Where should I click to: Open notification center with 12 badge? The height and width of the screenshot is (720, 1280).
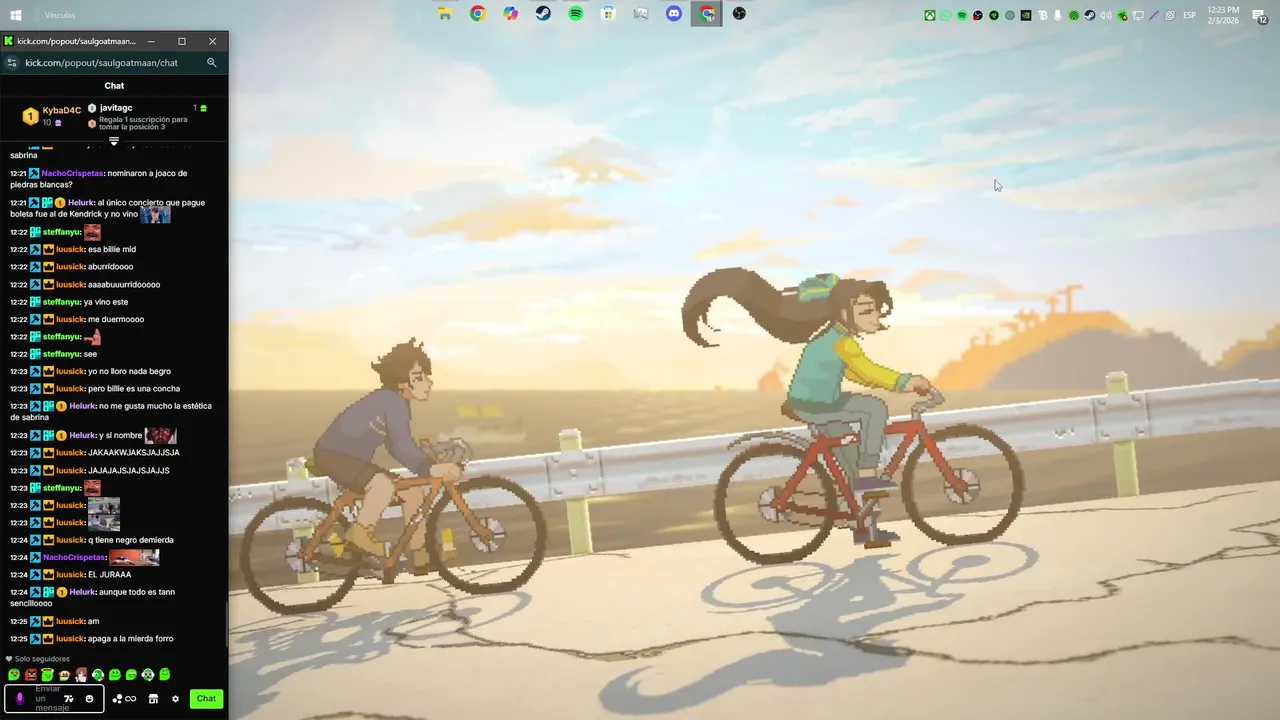click(x=1260, y=15)
